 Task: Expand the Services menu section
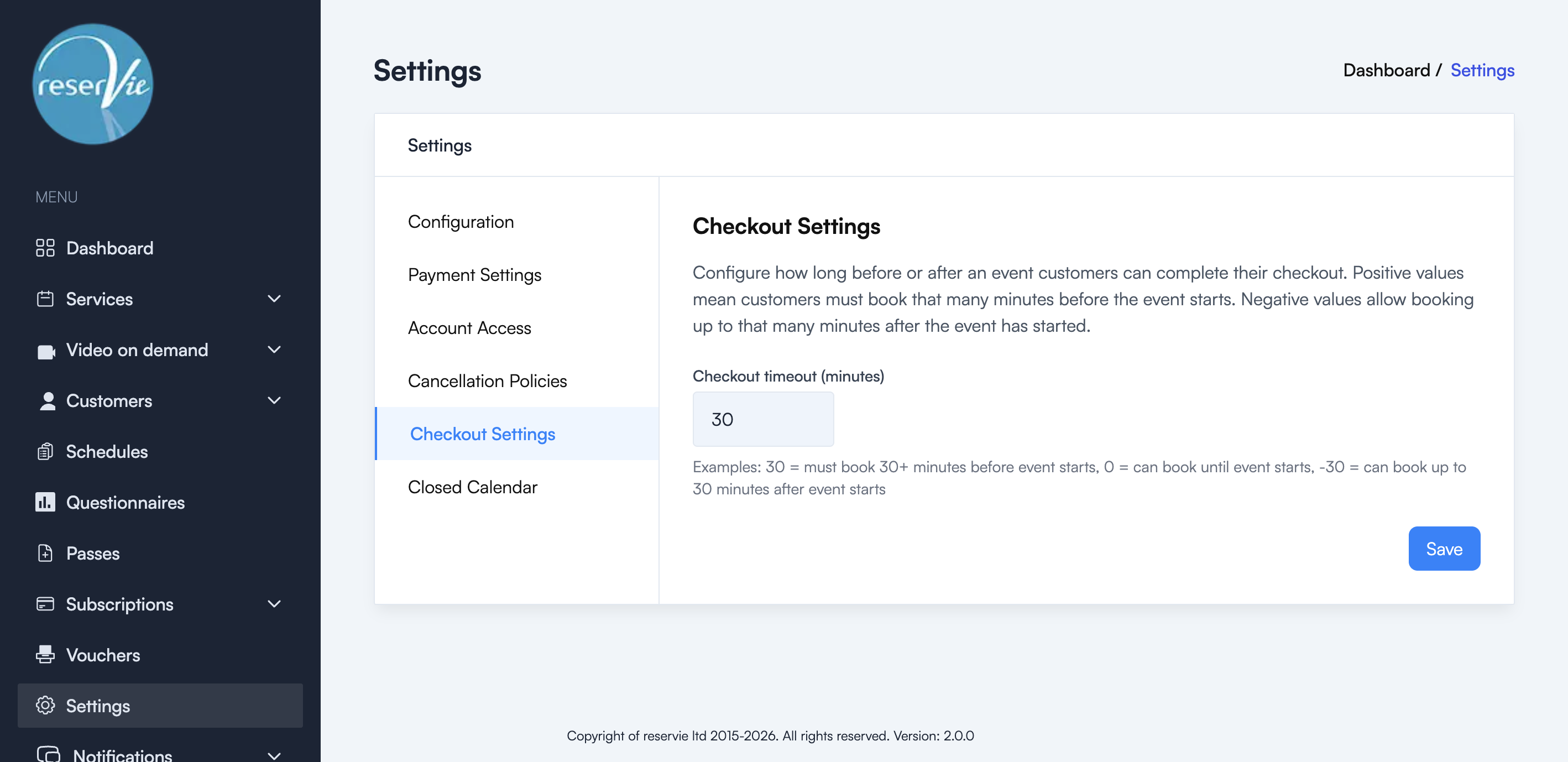[274, 299]
